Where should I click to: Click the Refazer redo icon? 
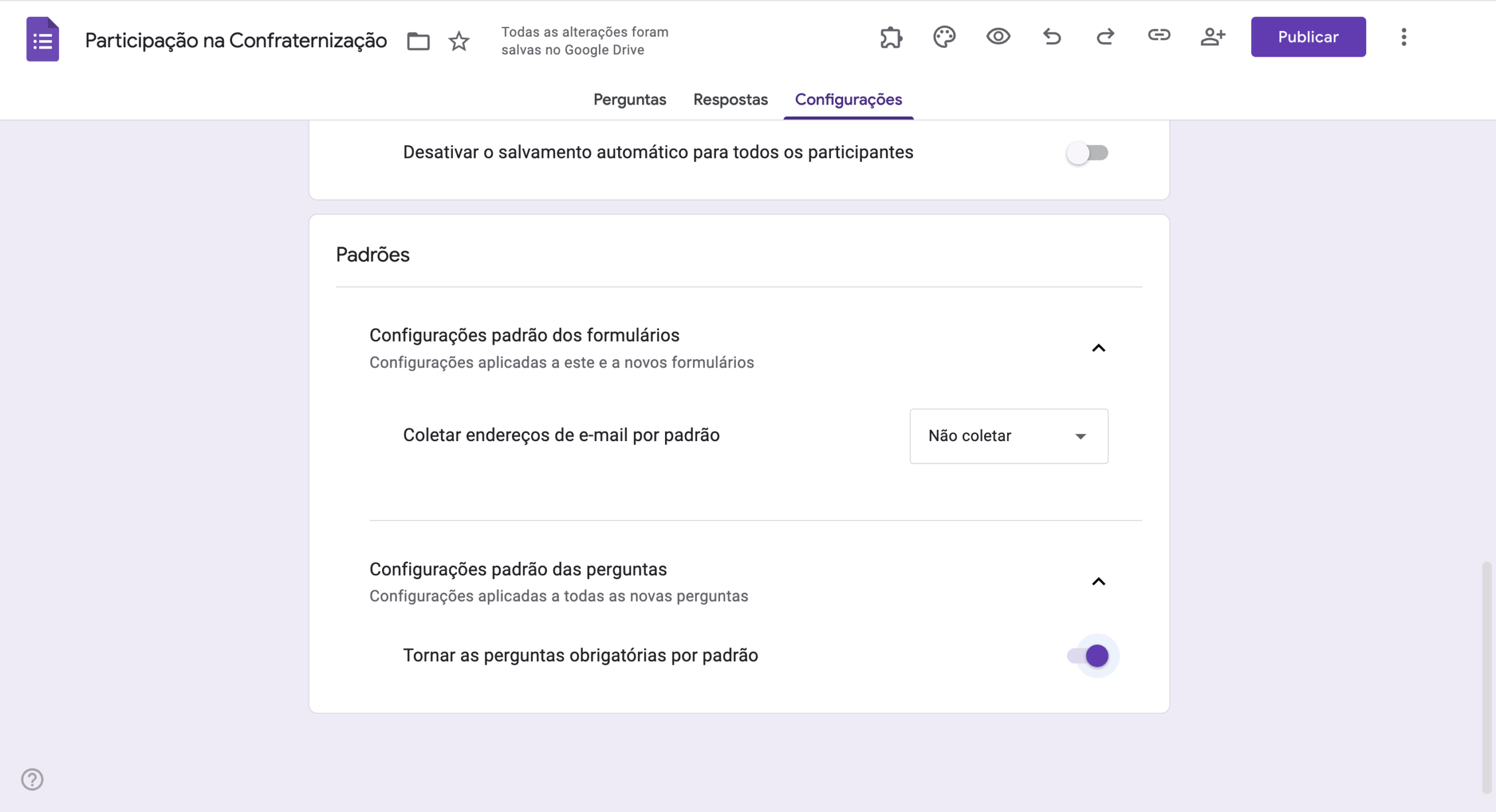[x=1105, y=36]
